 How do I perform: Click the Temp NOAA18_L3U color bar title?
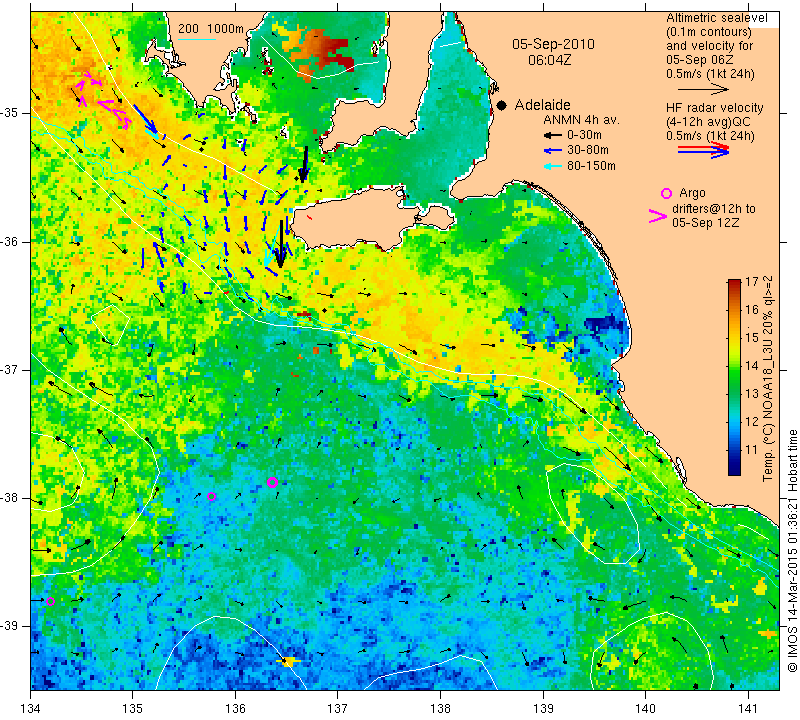coord(768,378)
